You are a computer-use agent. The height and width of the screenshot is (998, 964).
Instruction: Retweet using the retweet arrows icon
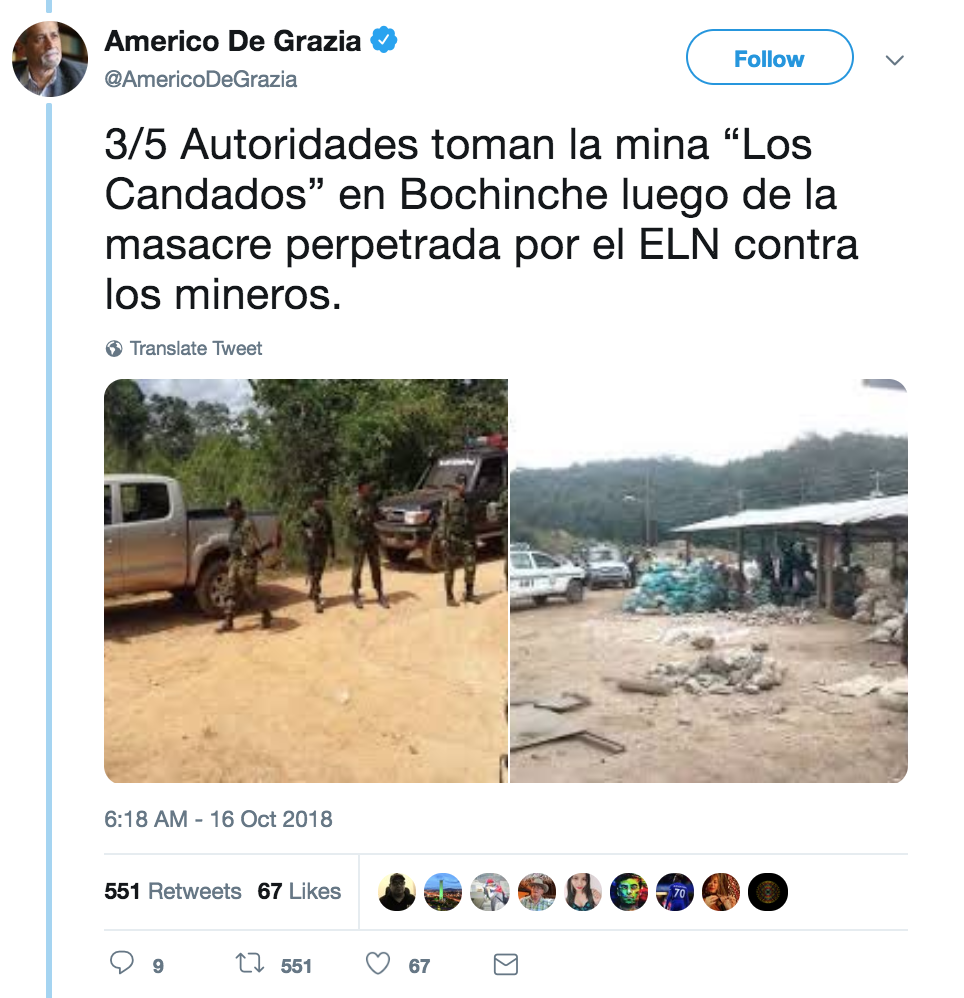(249, 964)
